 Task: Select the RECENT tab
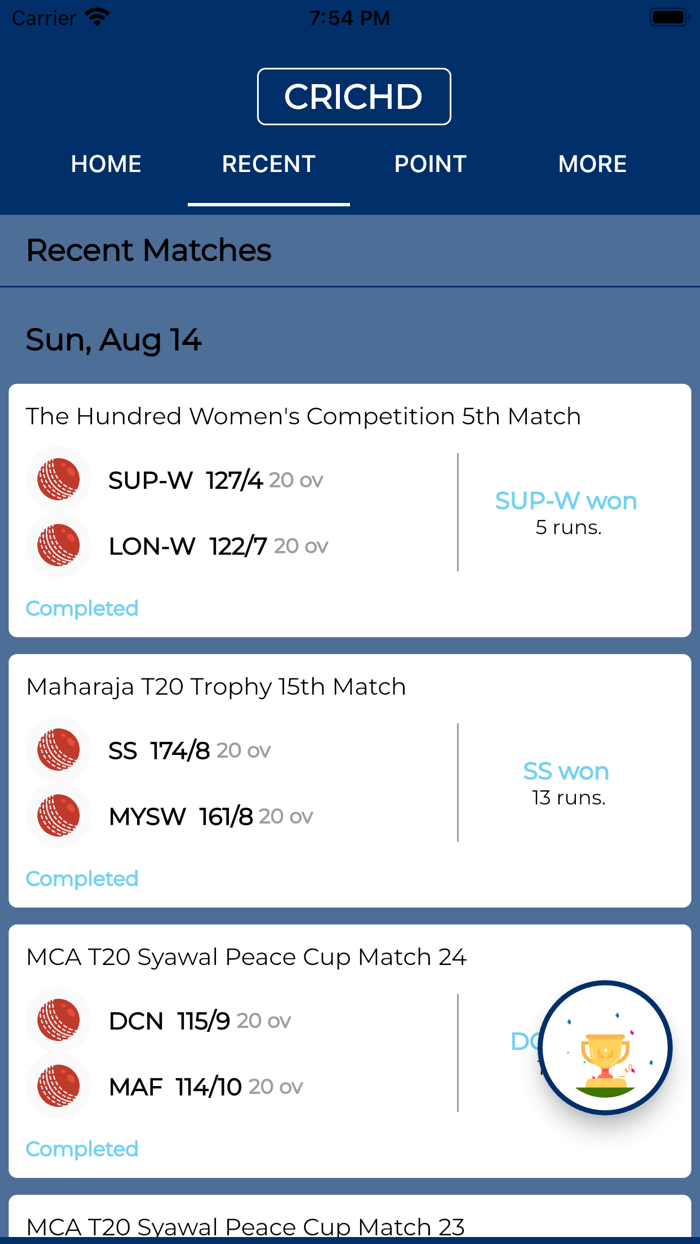(x=268, y=164)
